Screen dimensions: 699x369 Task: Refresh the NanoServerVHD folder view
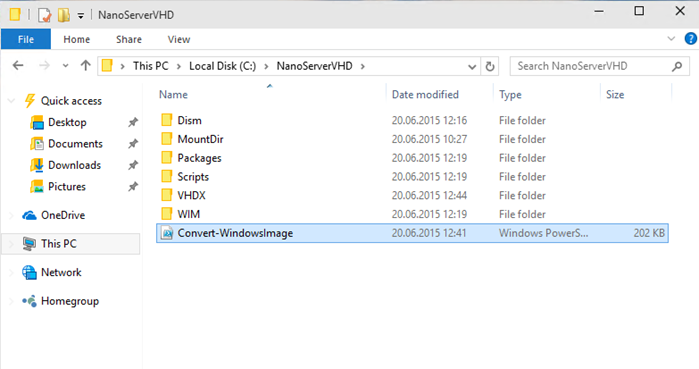[489, 66]
